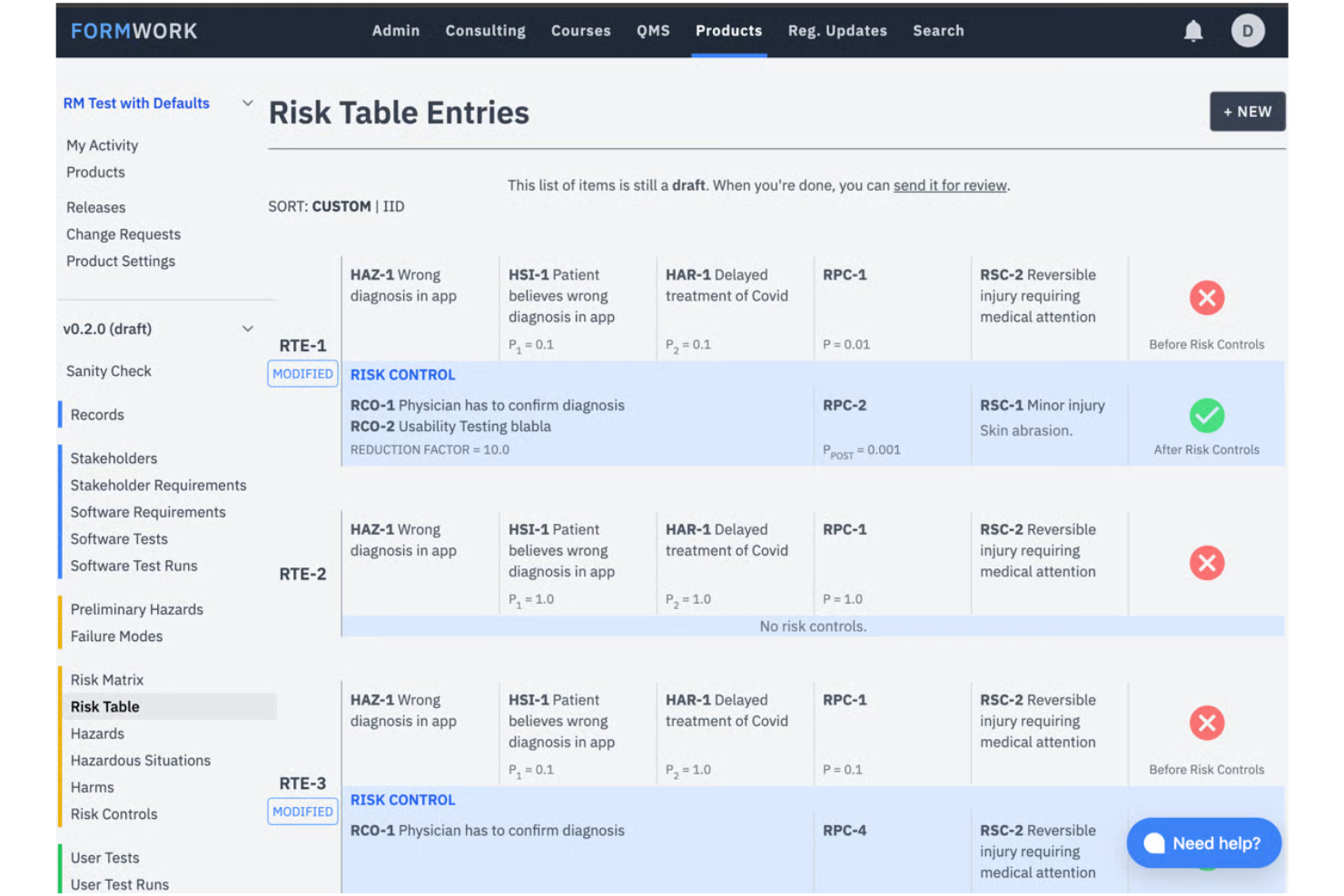This screenshot has height=896, width=1344.
Task: Sort entries by IID
Action: tap(393, 207)
